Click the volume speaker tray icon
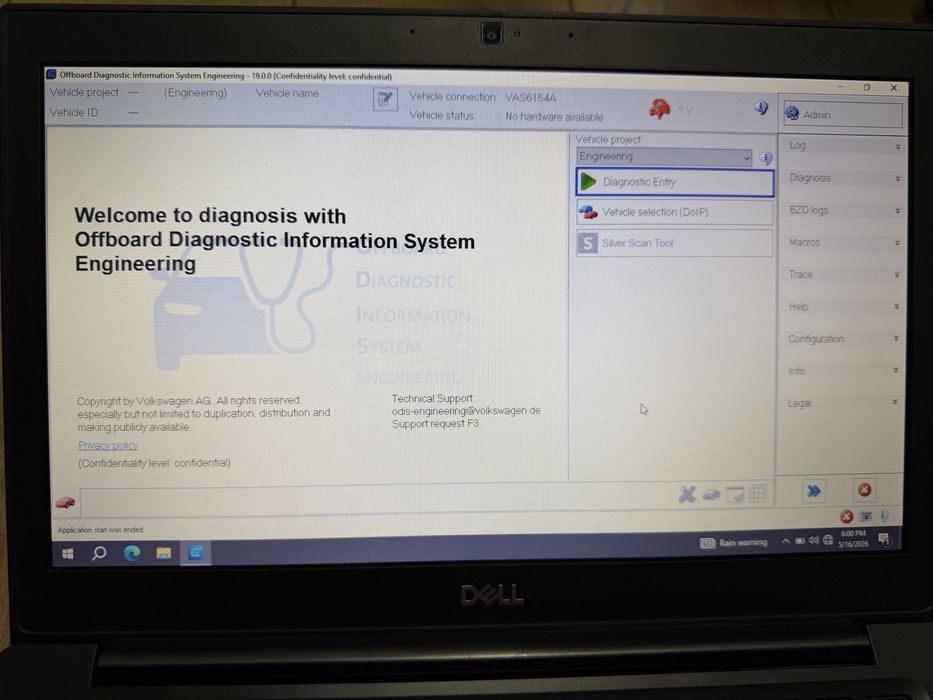This screenshot has width=933, height=700. [x=813, y=540]
